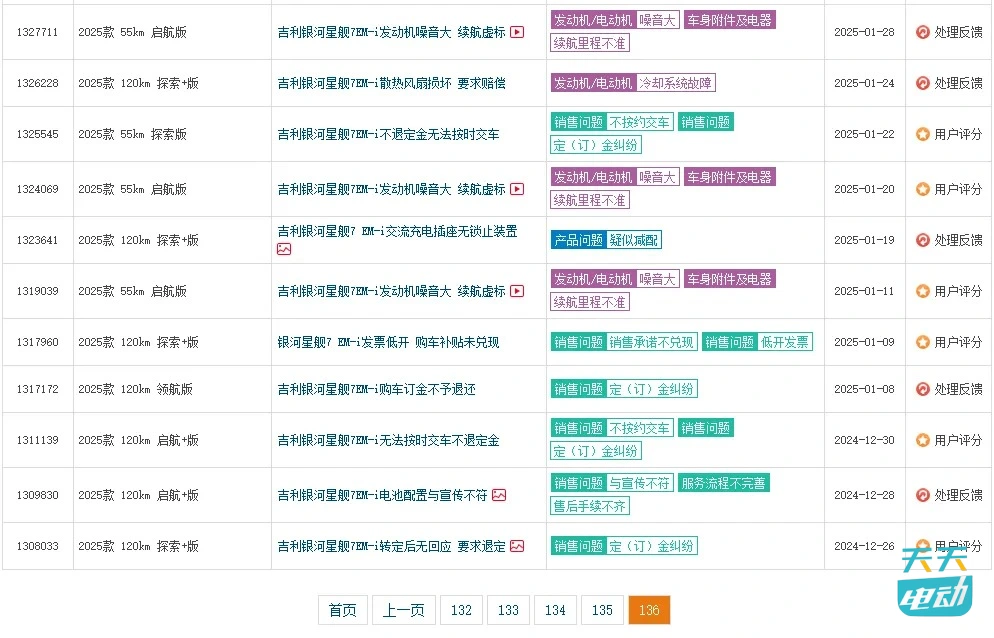Open complaint 吉利银河星舰7EM-i散热风扇损坏 要求赔偿
The width and height of the screenshot is (994, 638).
tap(392, 83)
